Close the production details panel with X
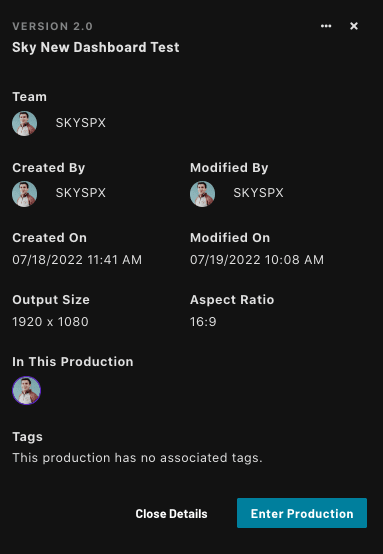 click(354, 26)
